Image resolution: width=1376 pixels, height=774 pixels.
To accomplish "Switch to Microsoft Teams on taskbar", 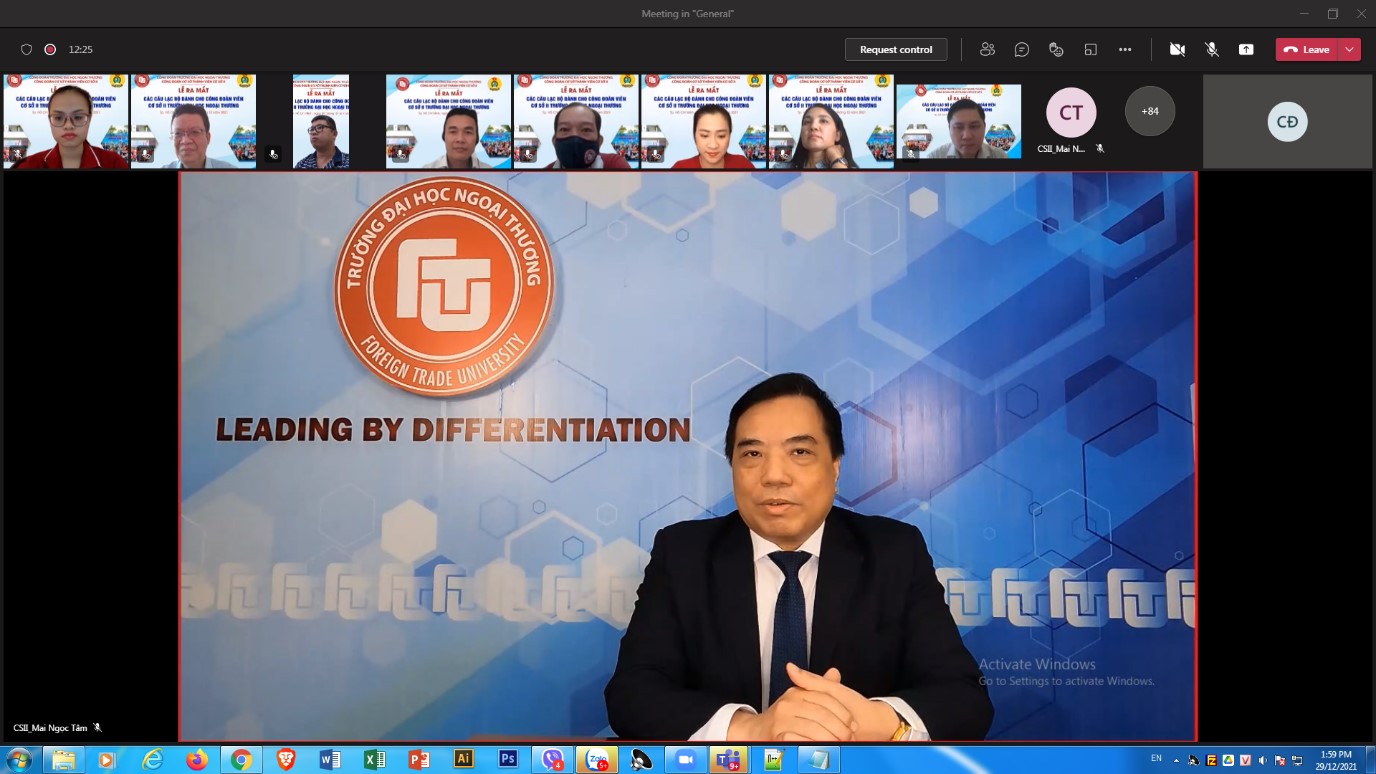I will point(729,760).
